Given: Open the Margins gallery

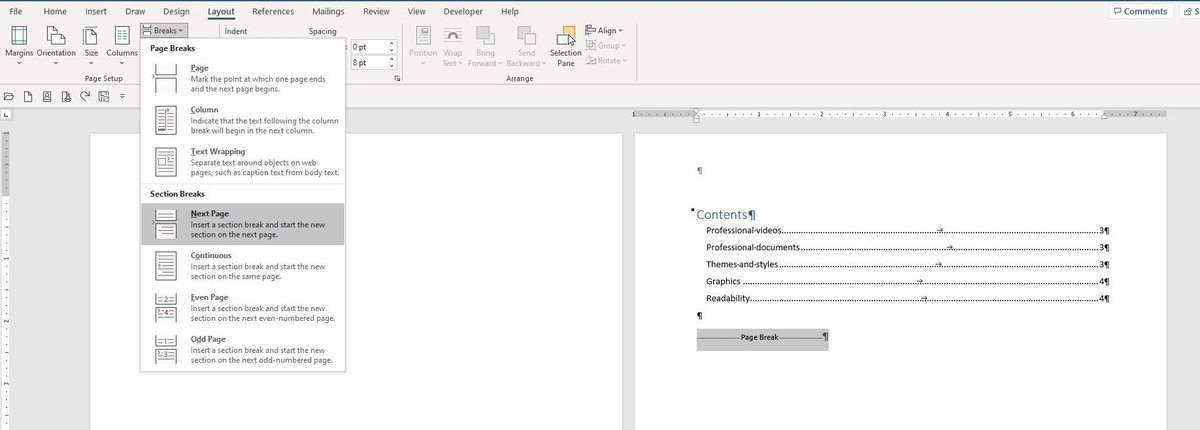Looking at the screenshot, I should [19, 44].
